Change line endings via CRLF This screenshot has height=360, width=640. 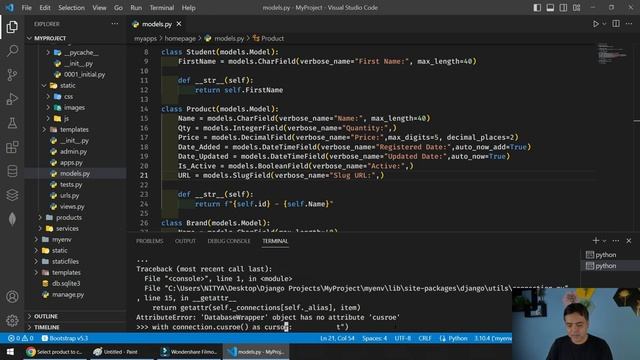pyautogui.click(x=425, y=338)
